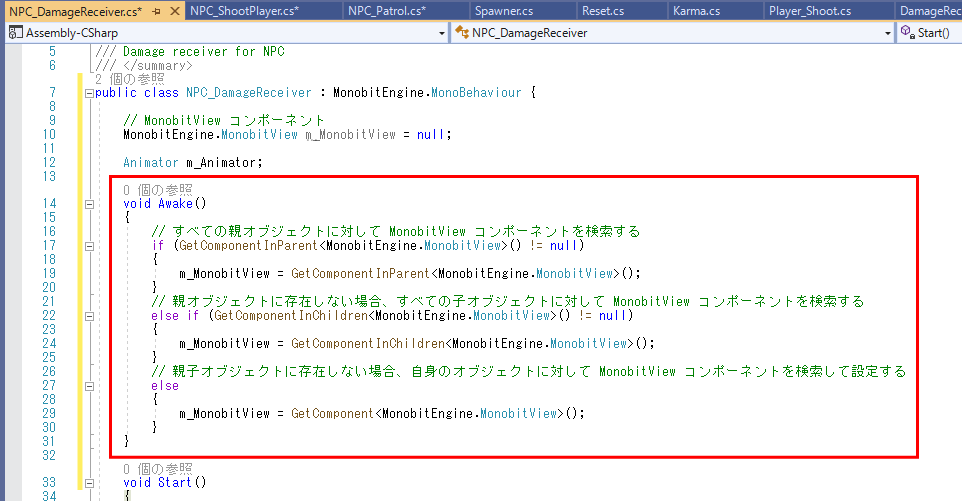Open the Start() member dropdown
The width and height of the screenshot is (962, 501).
click(934, 33)
